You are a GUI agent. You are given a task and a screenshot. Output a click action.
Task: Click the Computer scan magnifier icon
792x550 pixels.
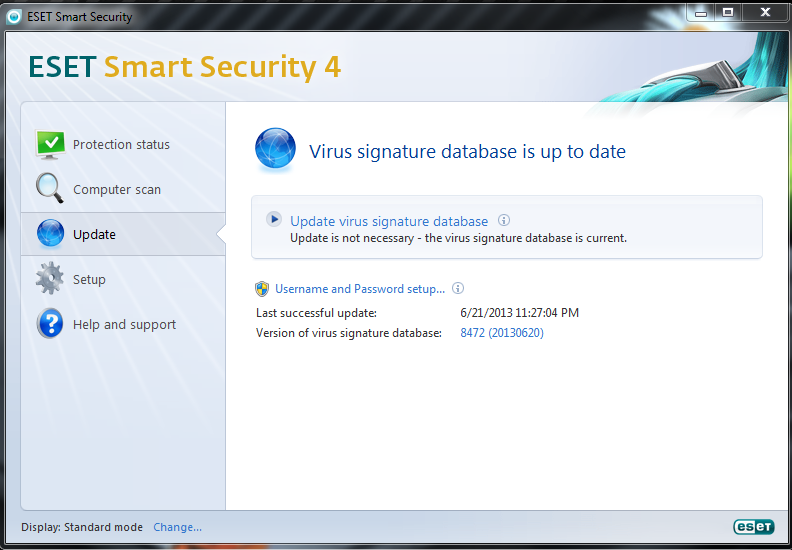[x=50, y=188]
